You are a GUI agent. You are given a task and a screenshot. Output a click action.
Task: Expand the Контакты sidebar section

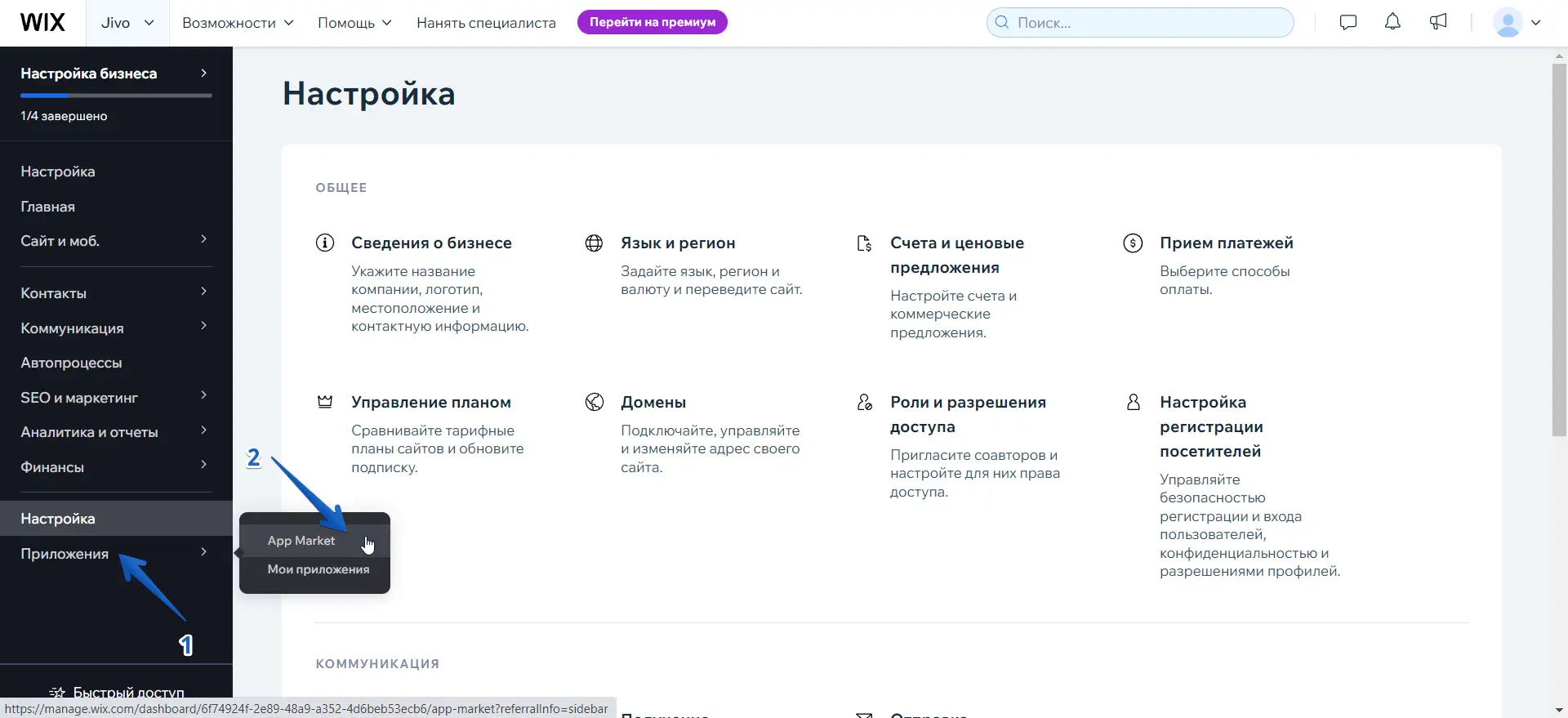(115, 293)
